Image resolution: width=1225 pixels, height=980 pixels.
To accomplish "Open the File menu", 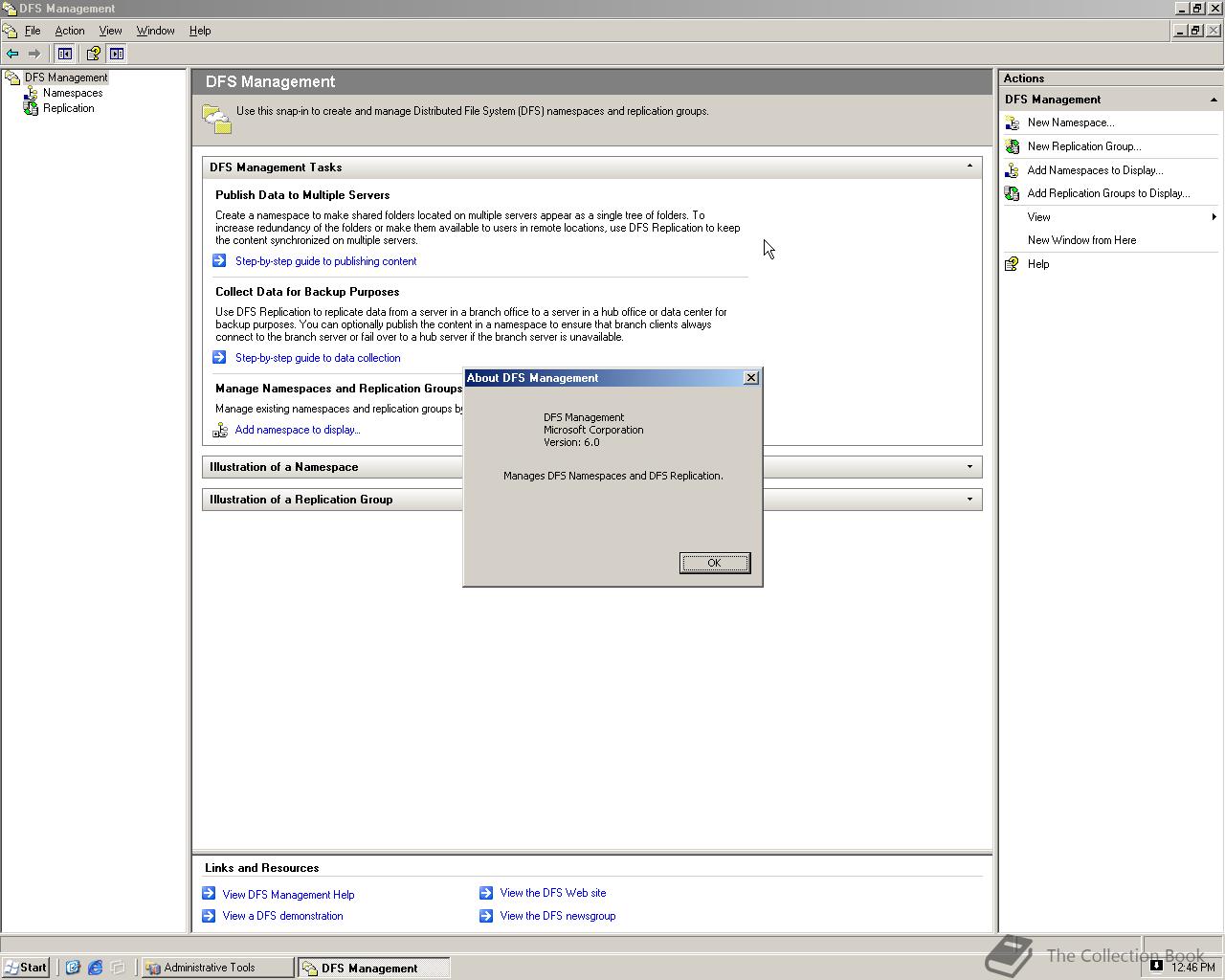I will [x=33, y=31].
